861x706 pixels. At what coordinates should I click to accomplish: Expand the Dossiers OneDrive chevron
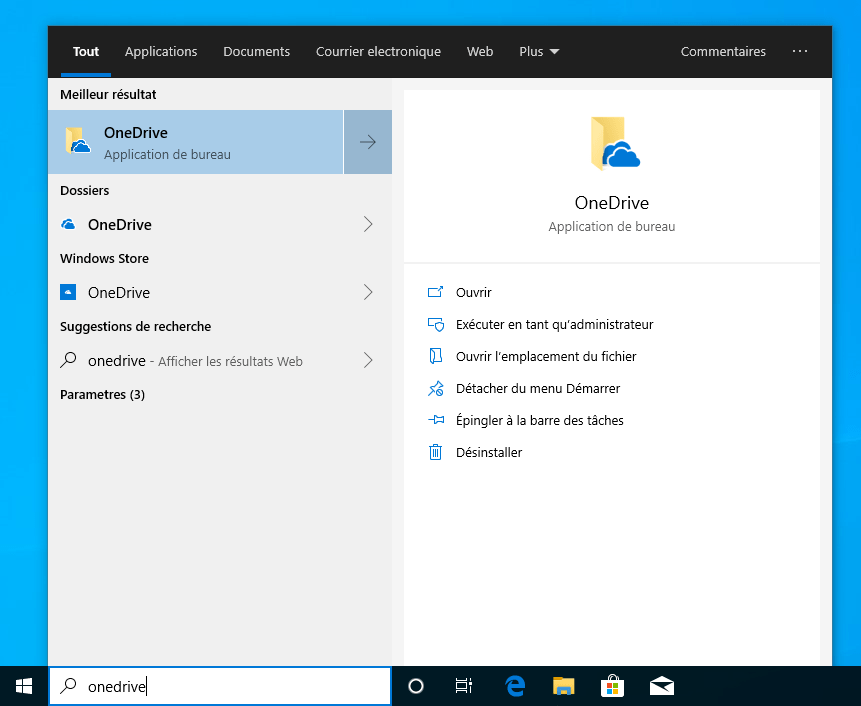click(x=368, y=224)
